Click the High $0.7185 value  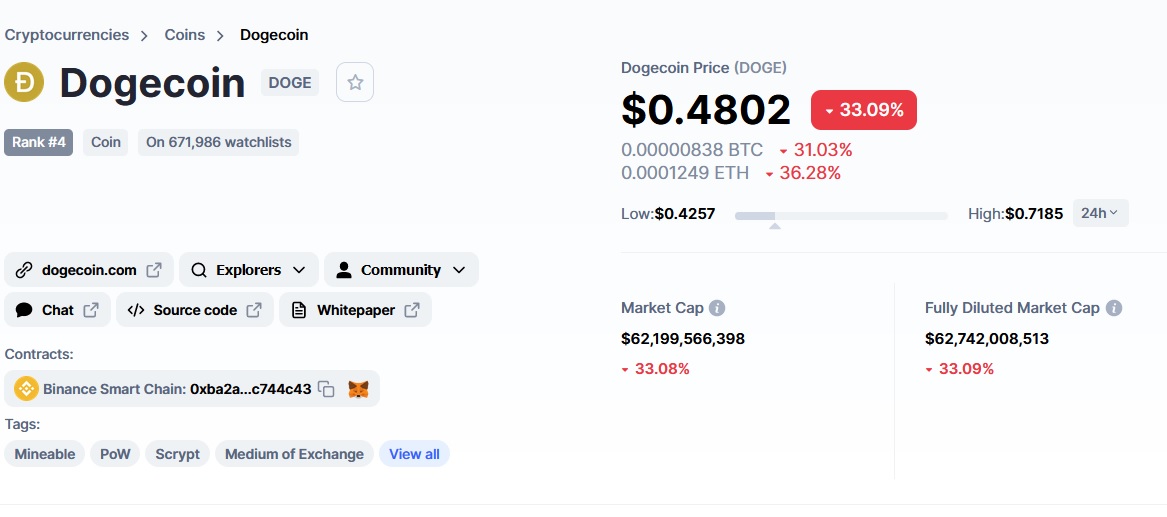pos(1034,214)
